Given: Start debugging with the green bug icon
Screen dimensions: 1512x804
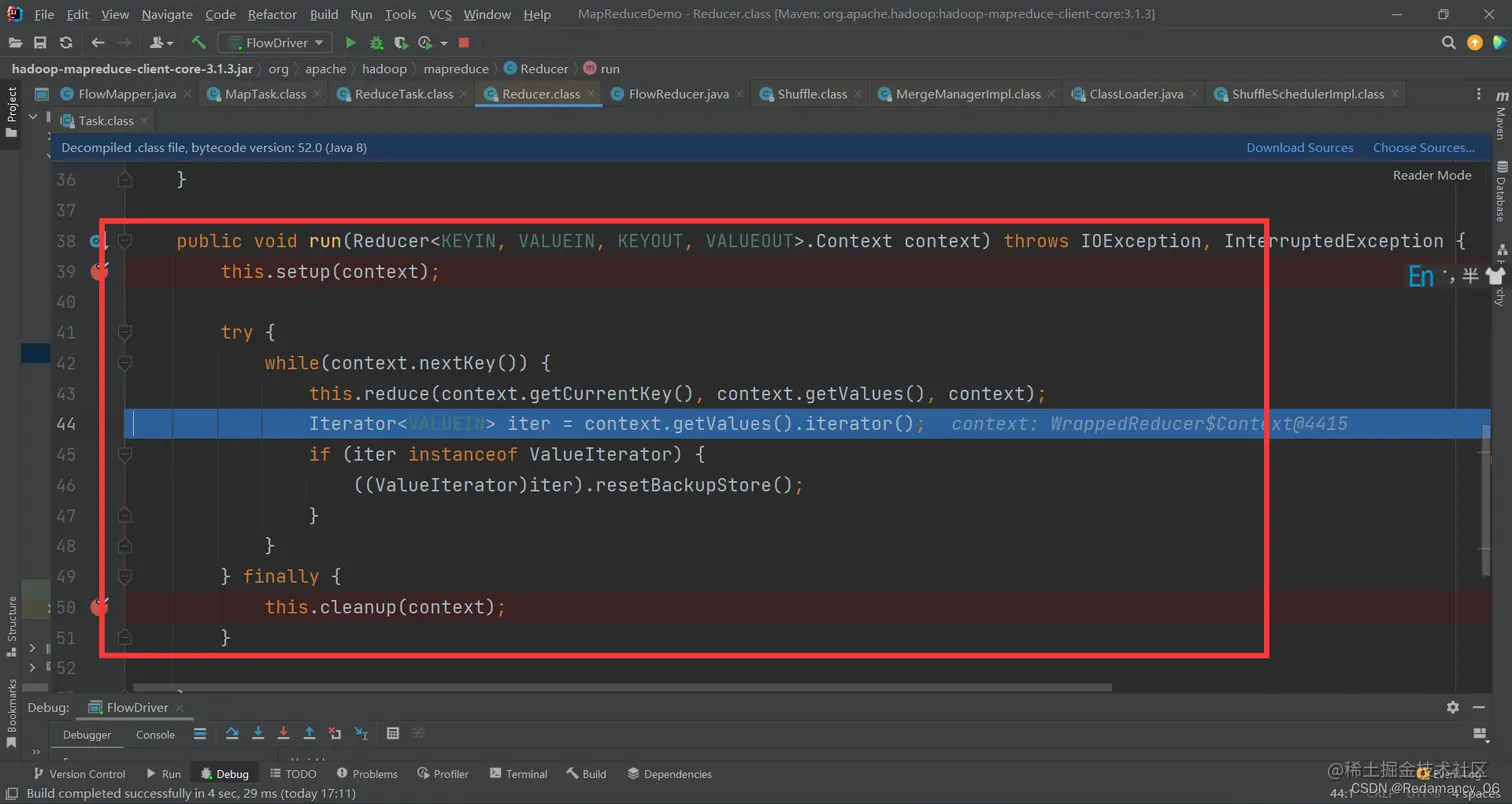Looking at the screenshot, I should tap(377, 43).
